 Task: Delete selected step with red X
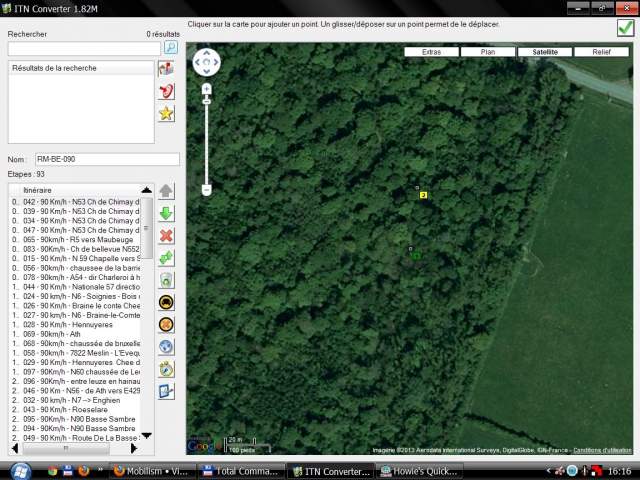[166, 235]
